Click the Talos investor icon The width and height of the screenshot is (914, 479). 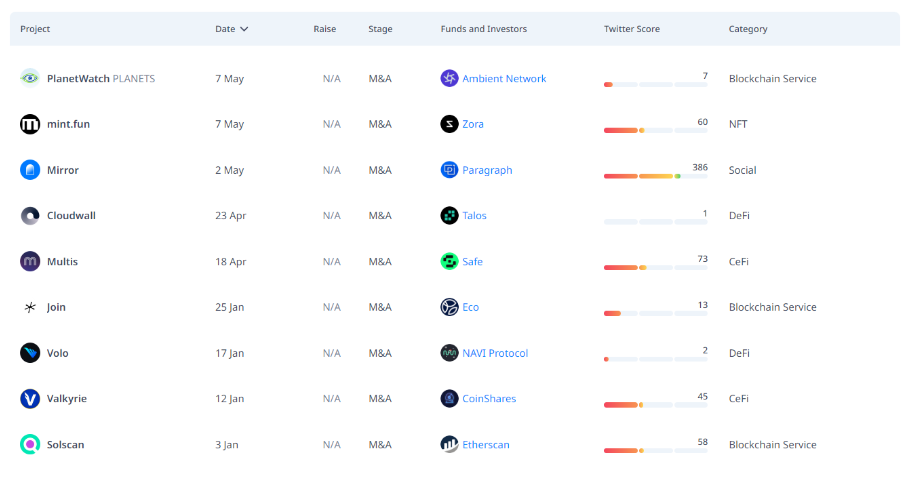pyautogui.click(x=449, y=216)
